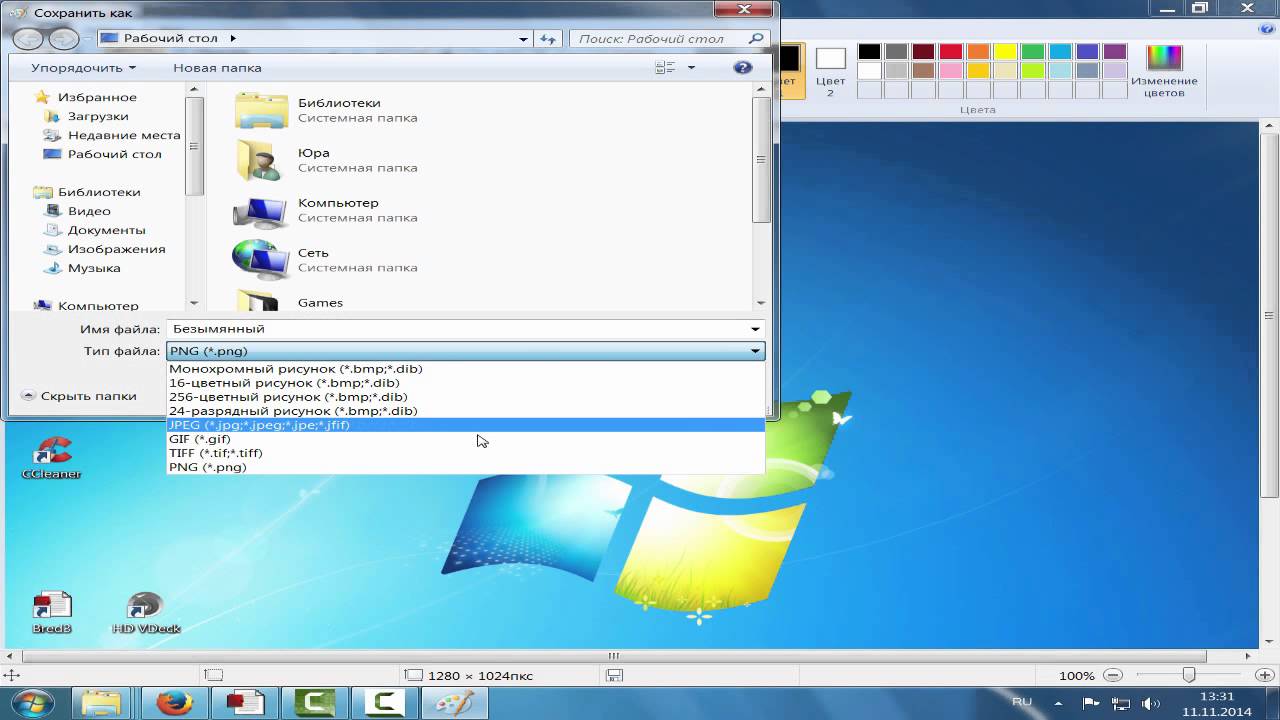
Task: Choose 16-цветный рисунок file type
Action: 465,383
